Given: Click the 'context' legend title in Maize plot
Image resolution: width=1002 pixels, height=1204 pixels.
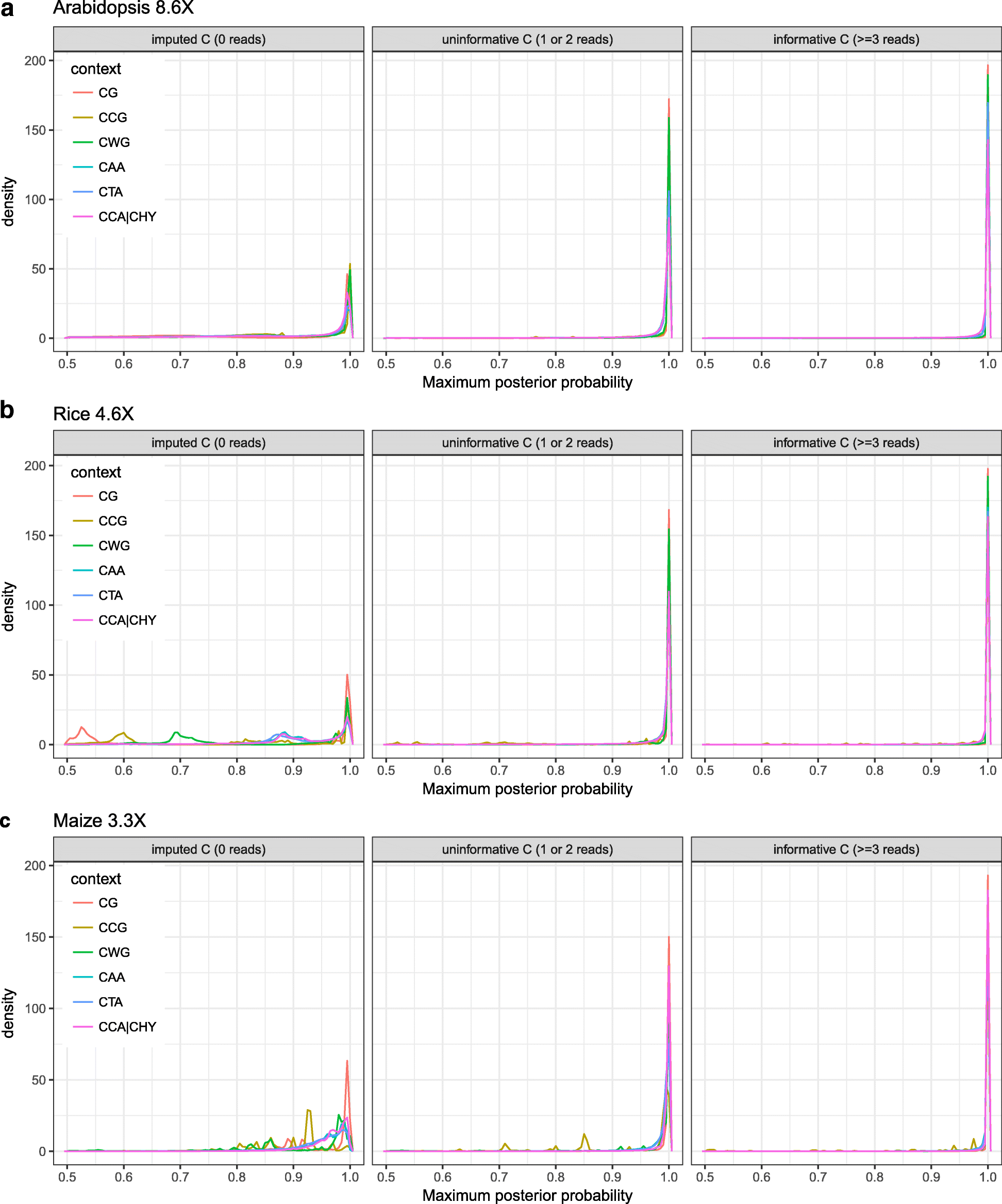Looking at the screenshot, I should [x=96, y=879].
